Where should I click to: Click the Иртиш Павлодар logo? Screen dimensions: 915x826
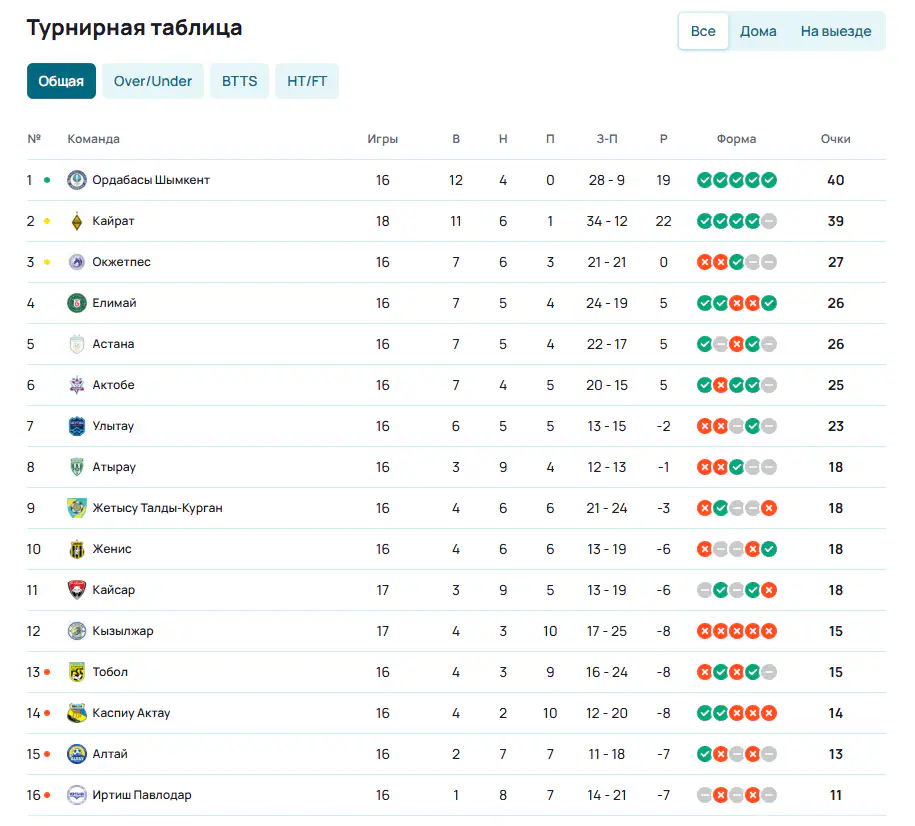(76, 794)
